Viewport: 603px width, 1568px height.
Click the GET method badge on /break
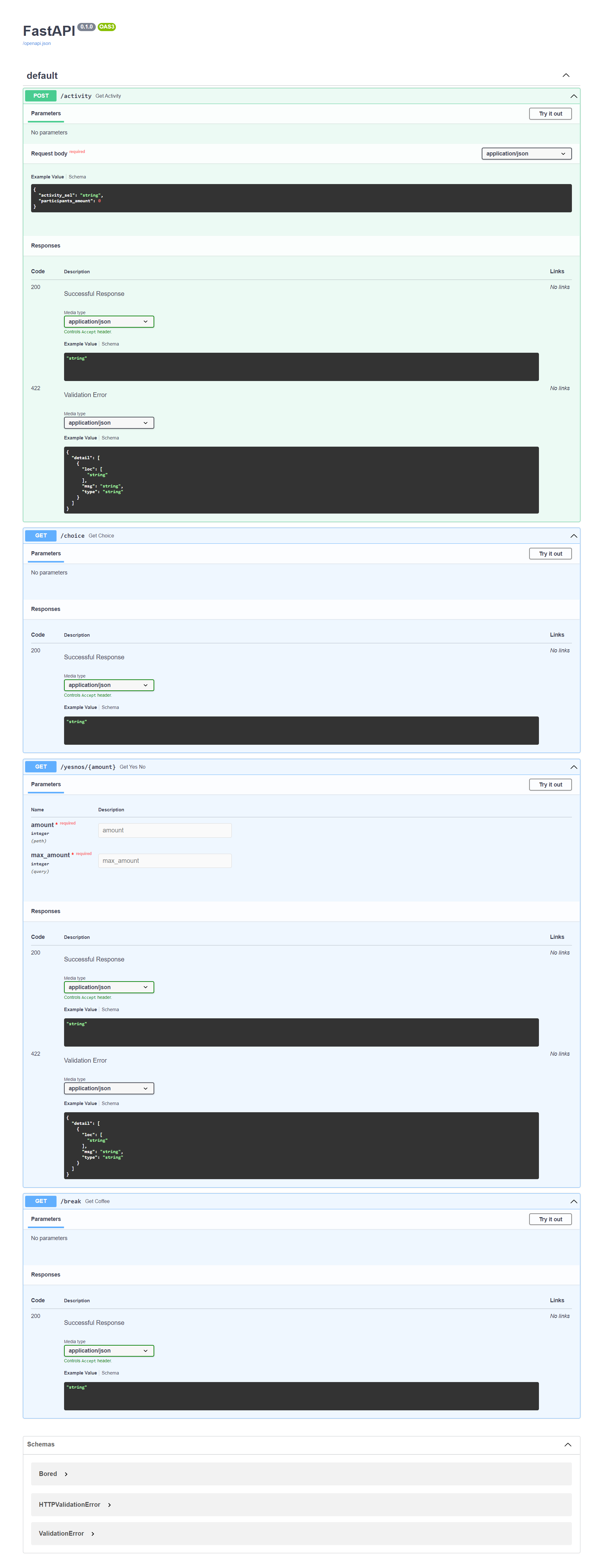tap(40, 1201)
